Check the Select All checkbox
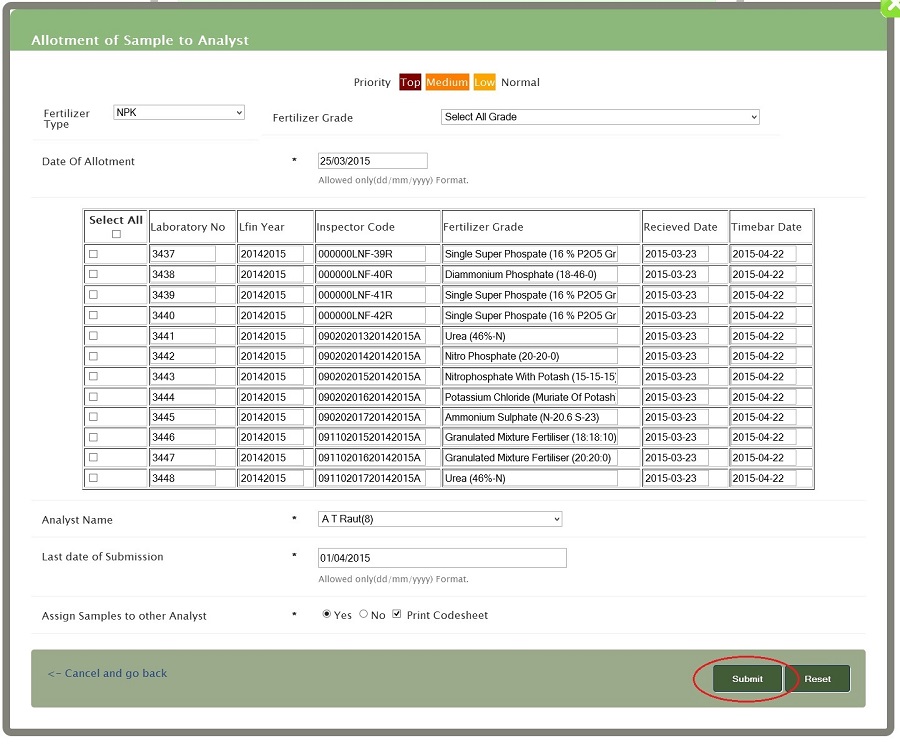The width and height of the screenshot is (900, 748). pos(116,234)
